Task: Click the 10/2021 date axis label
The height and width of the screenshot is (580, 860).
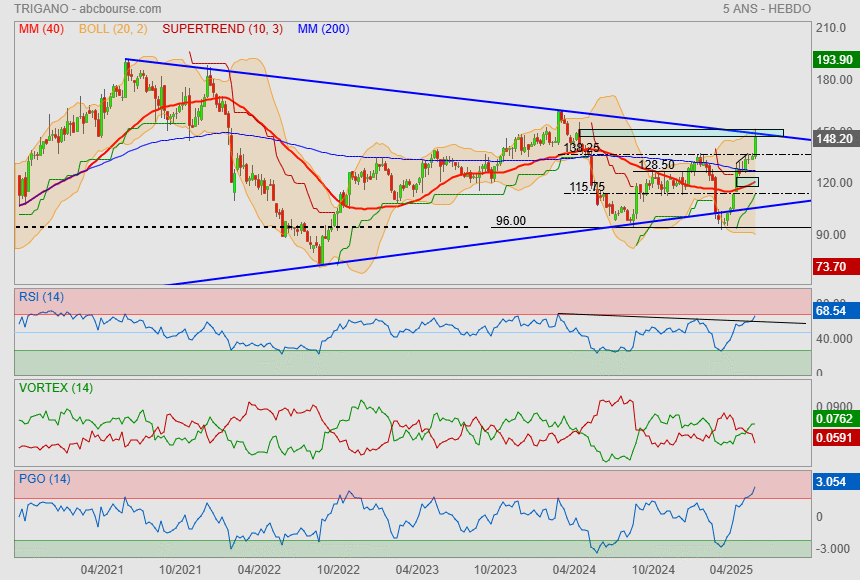Action: (180, 570)
